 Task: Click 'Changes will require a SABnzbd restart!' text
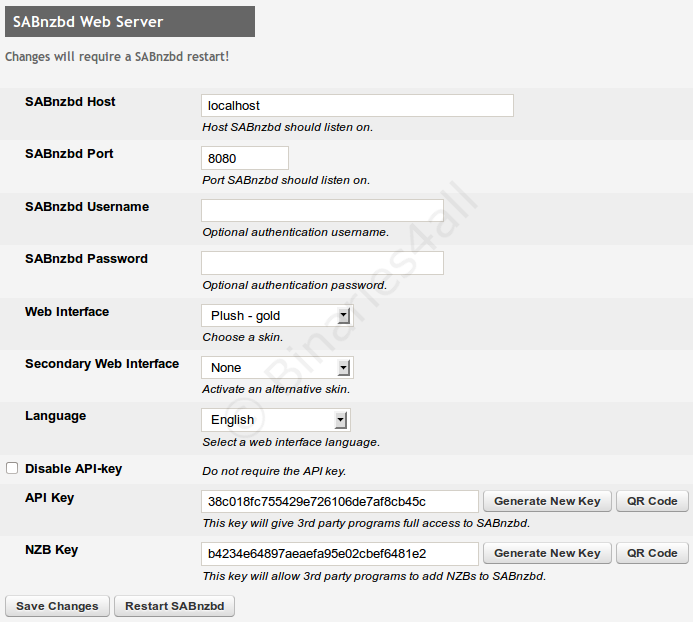[x=117, y=57]
